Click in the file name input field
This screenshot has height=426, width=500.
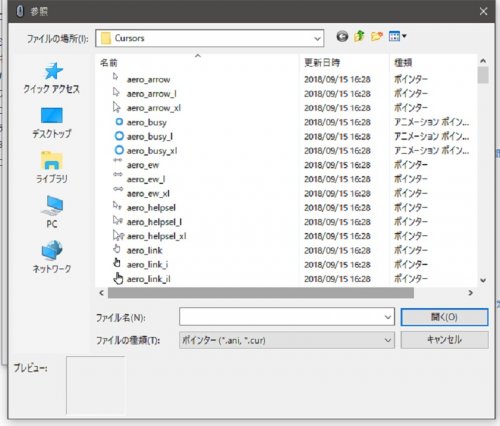pos(281,317)
